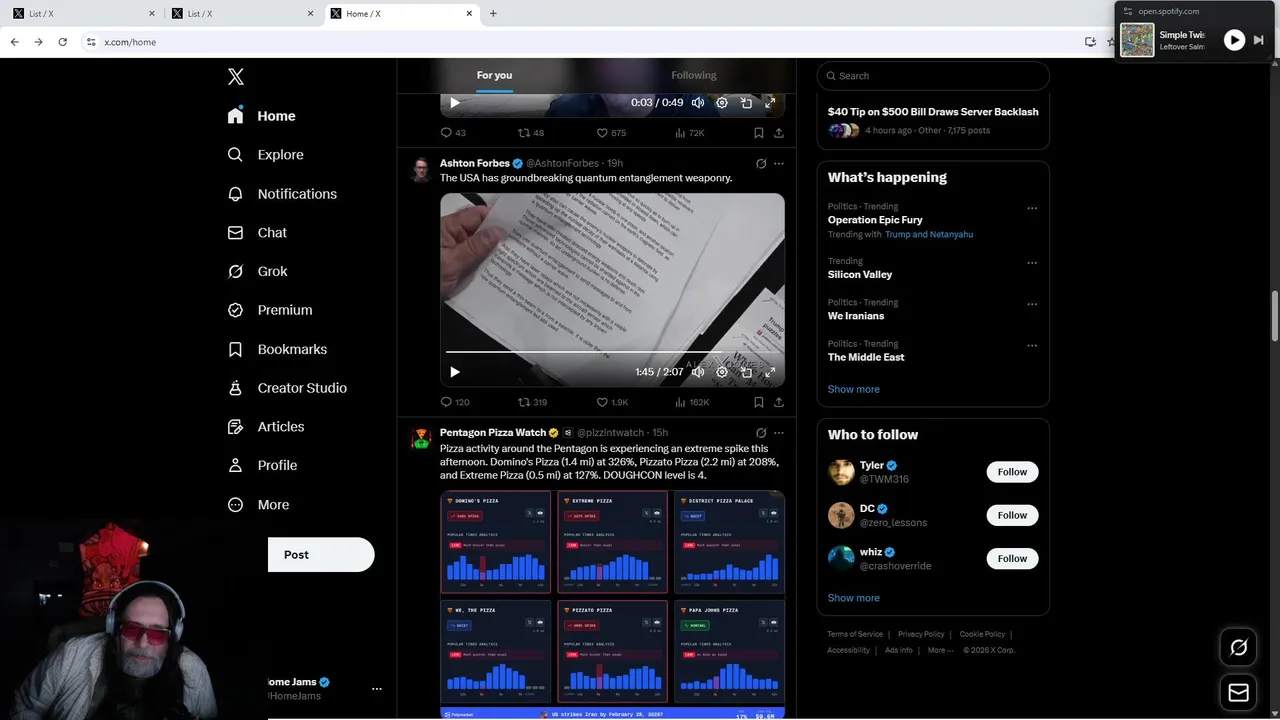Play the Ashton Forbes video
Viewport: 1280px width, 720px height.
click(x=455, y=372)
